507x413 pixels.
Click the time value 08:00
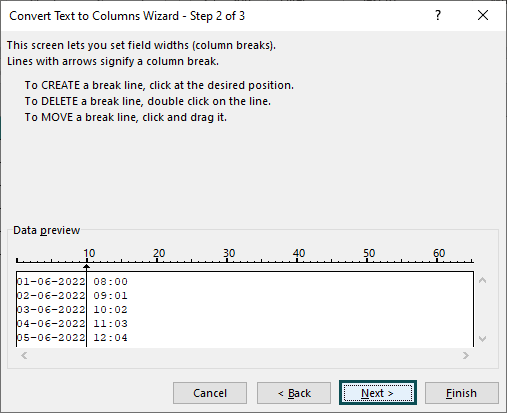pyautogui.click(x=110, y=282)
